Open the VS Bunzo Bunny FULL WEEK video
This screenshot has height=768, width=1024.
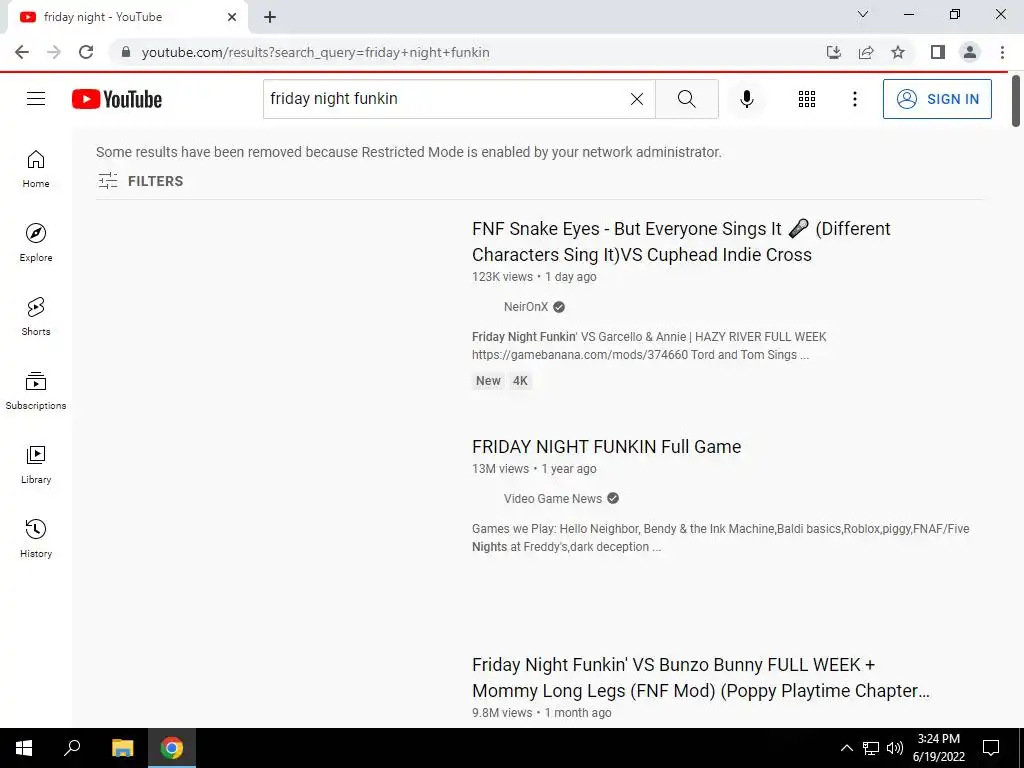(701, 678)
